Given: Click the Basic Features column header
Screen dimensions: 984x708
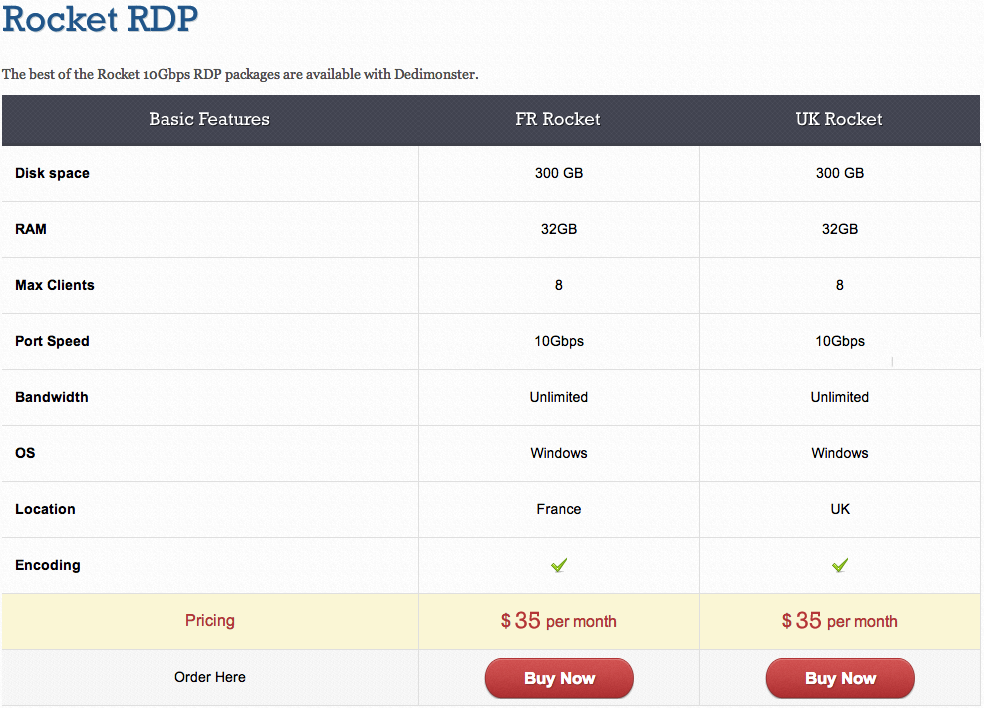Looking at the screenshot, I should point(210,119).
